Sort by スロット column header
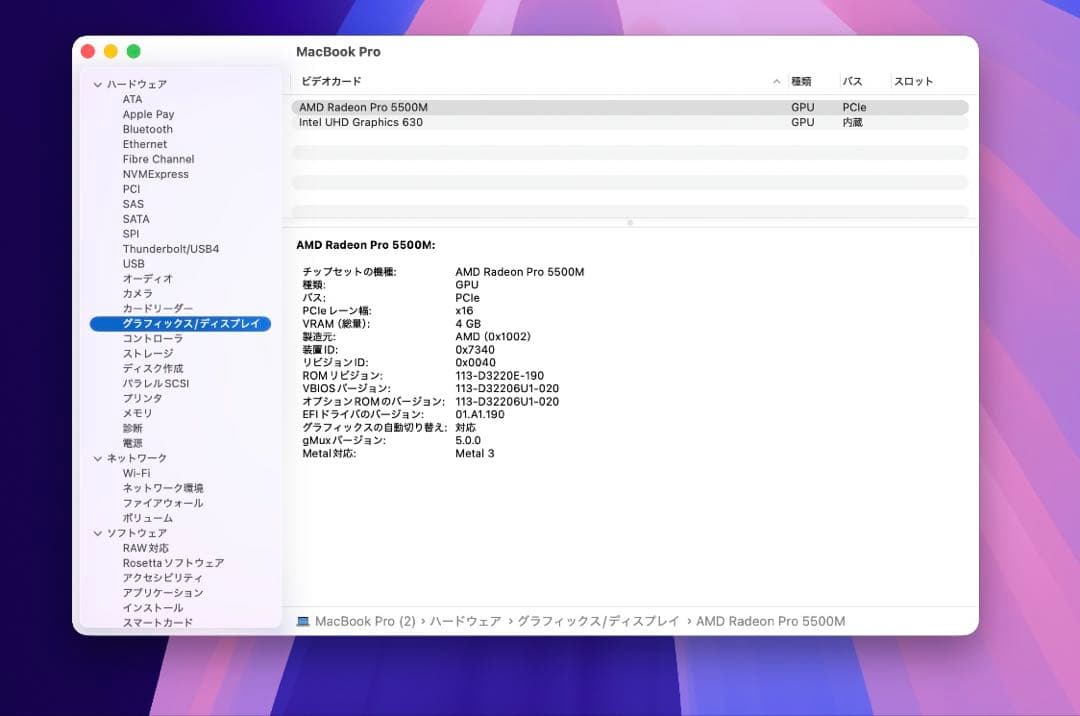The width and height of the screenshot is (1080, 716). (913, 81)
